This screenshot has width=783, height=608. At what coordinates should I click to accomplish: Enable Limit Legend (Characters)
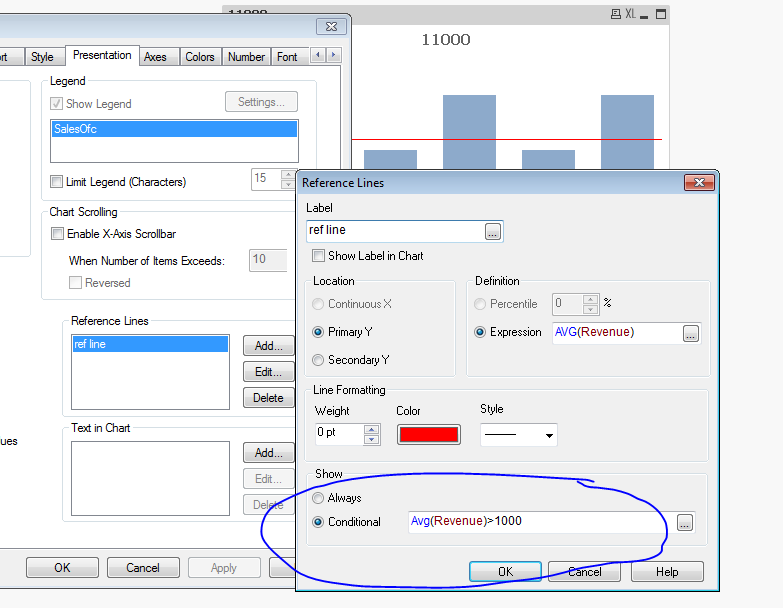[56, 182]
